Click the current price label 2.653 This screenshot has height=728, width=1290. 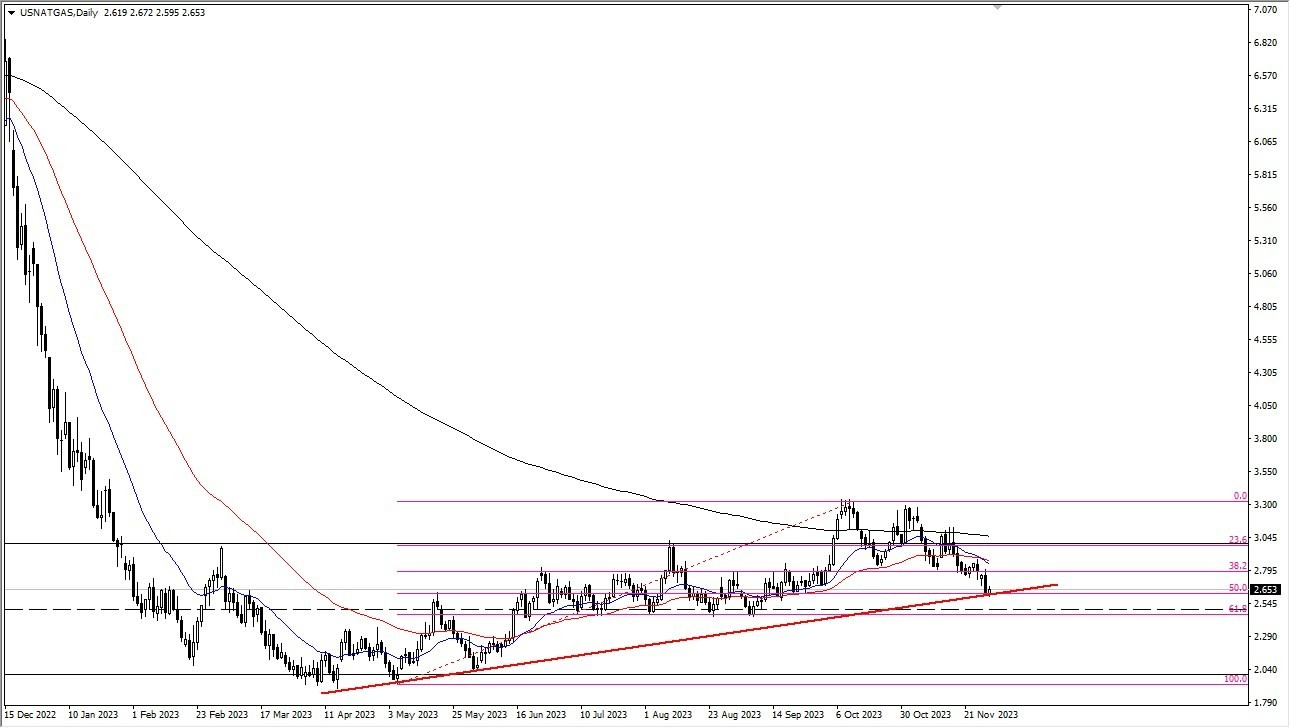click(x=1262, y=590)
